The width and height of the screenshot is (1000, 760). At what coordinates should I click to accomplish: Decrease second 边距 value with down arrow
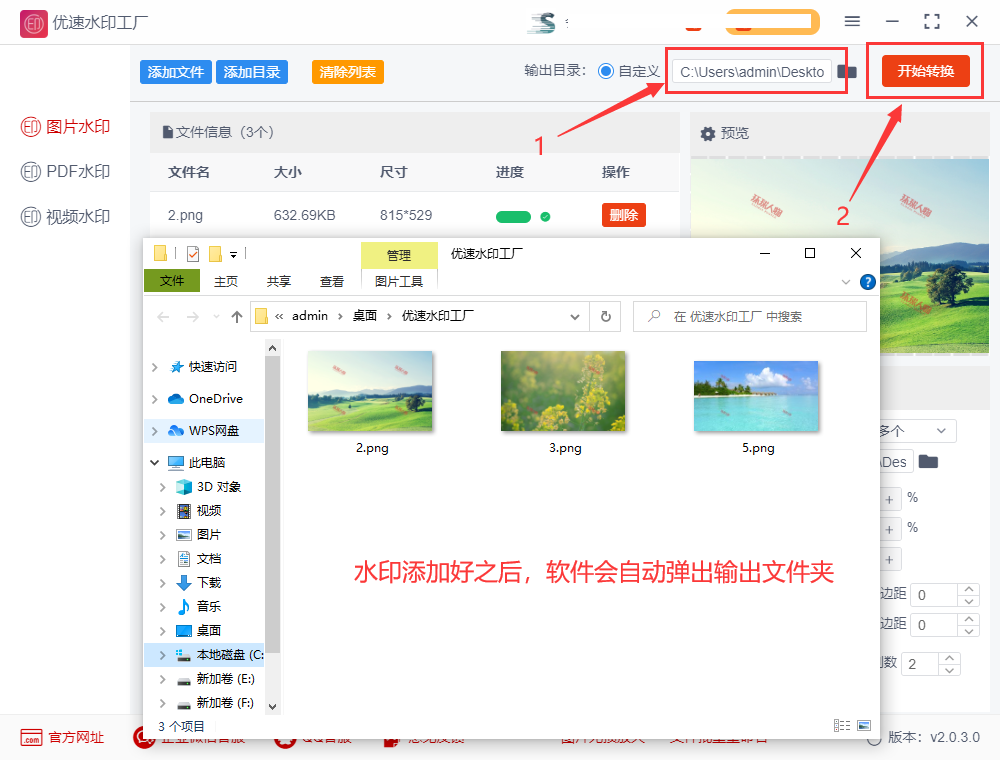pos(969,631)
